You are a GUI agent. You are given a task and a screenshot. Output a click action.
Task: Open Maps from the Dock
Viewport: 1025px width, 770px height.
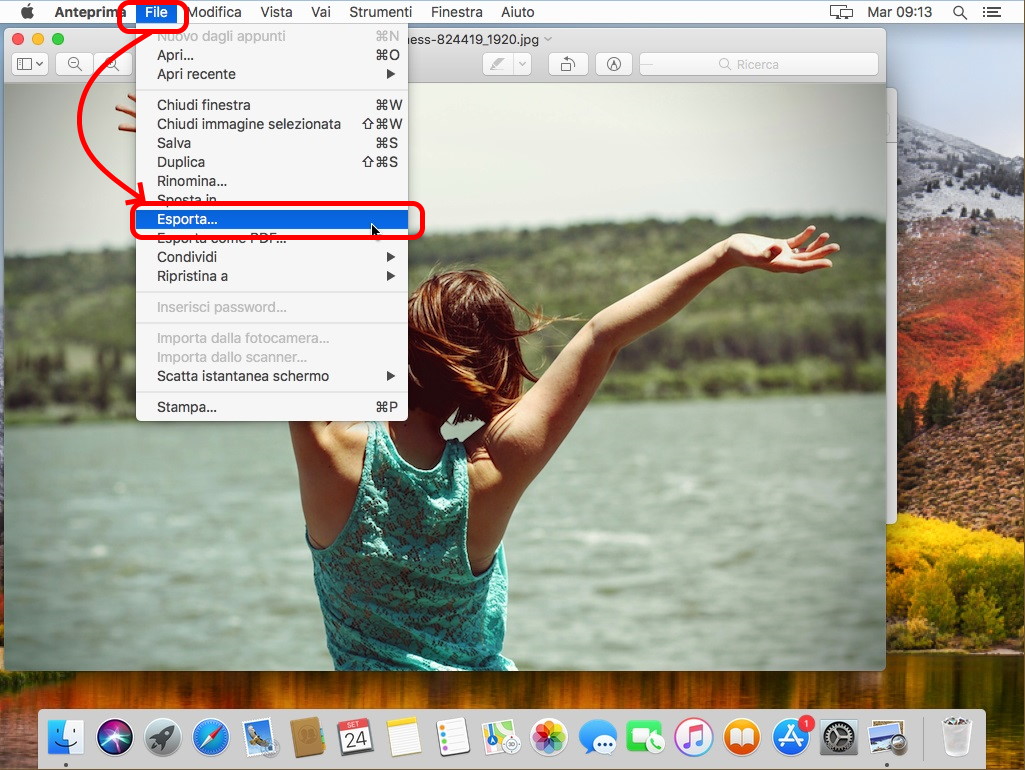(x=500, y=737)
